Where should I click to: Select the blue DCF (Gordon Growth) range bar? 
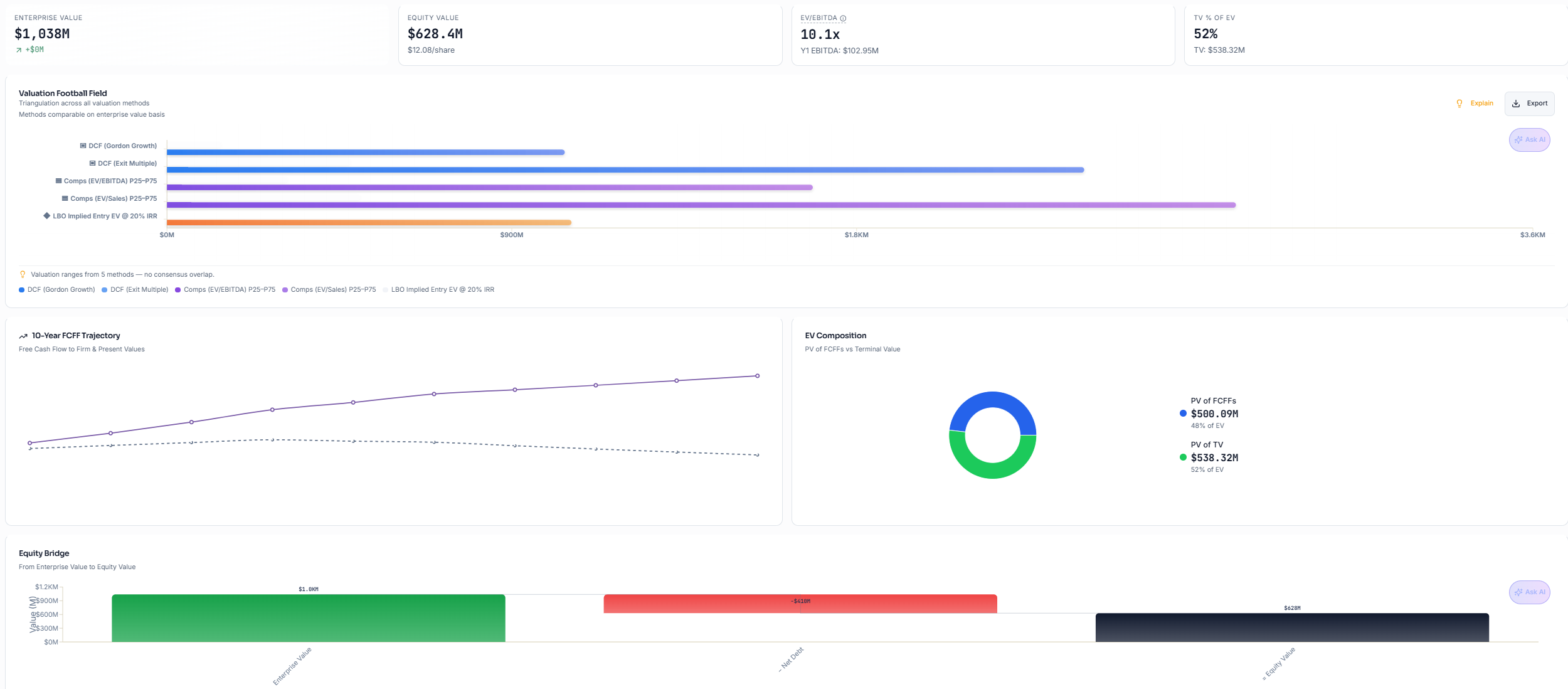366,152
